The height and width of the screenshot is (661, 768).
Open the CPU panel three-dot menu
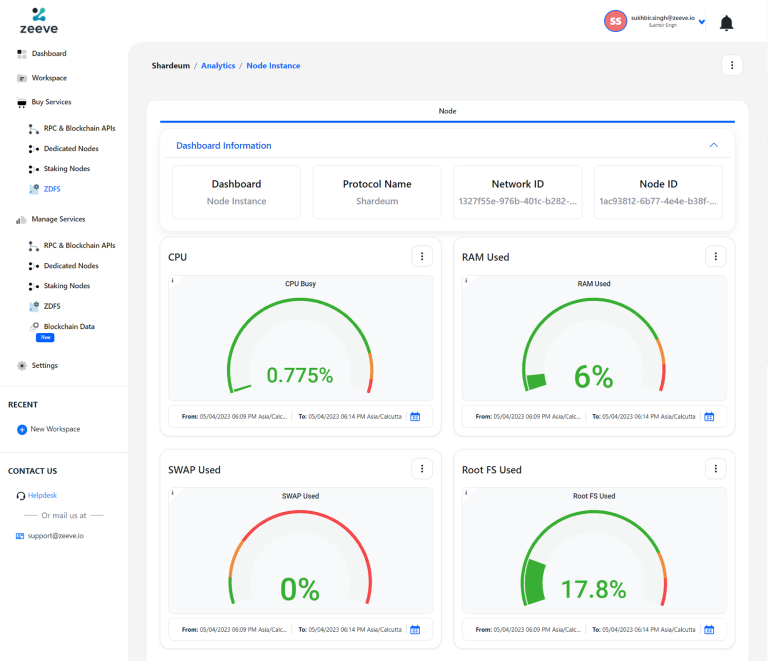pos(422,257)
